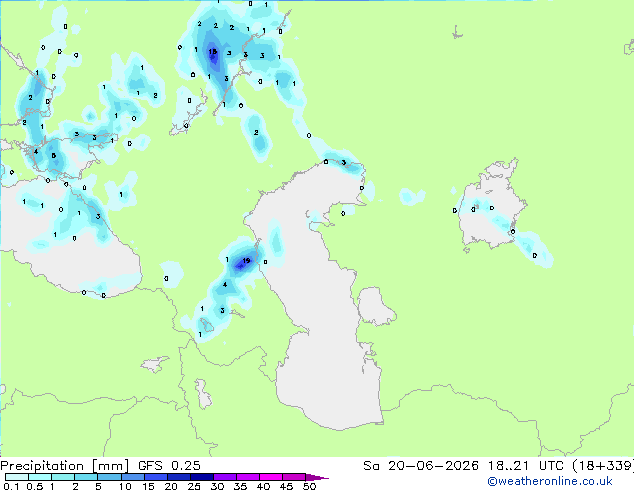Screen dimensions: 634x490
Task: Click the legend label '0.1'
Action: coord(11,486)
